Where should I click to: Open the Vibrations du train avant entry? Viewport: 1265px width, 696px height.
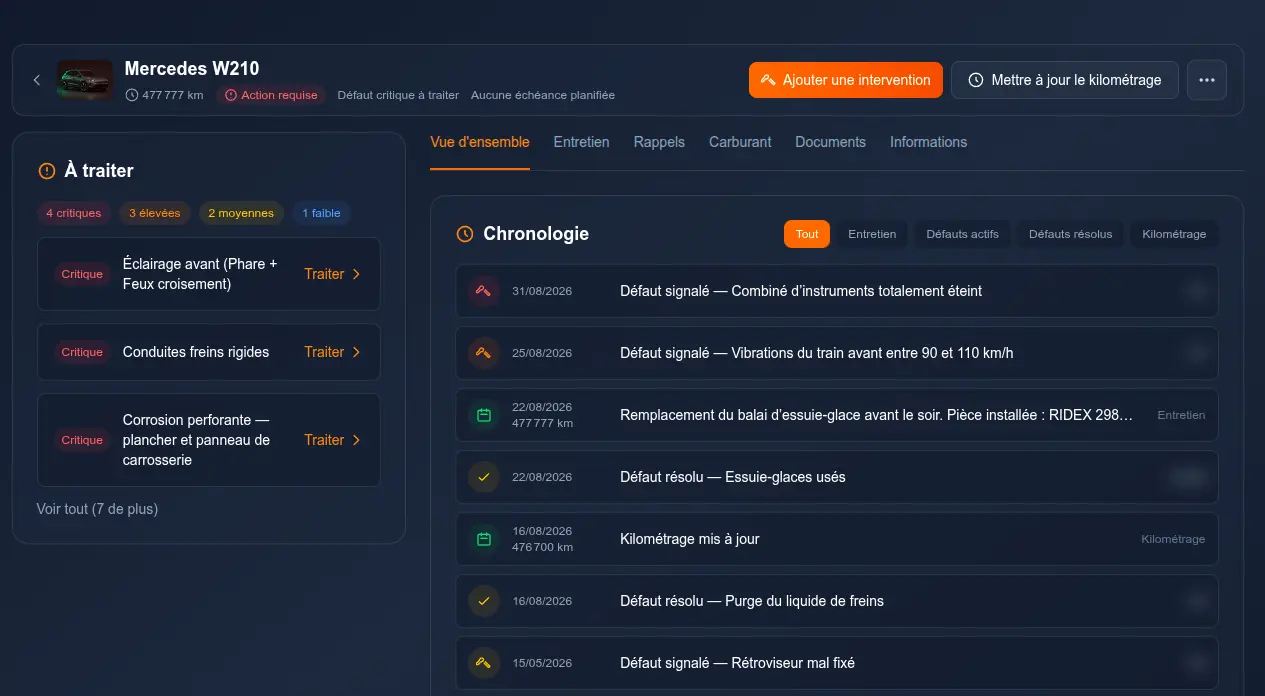coord(837,353)
